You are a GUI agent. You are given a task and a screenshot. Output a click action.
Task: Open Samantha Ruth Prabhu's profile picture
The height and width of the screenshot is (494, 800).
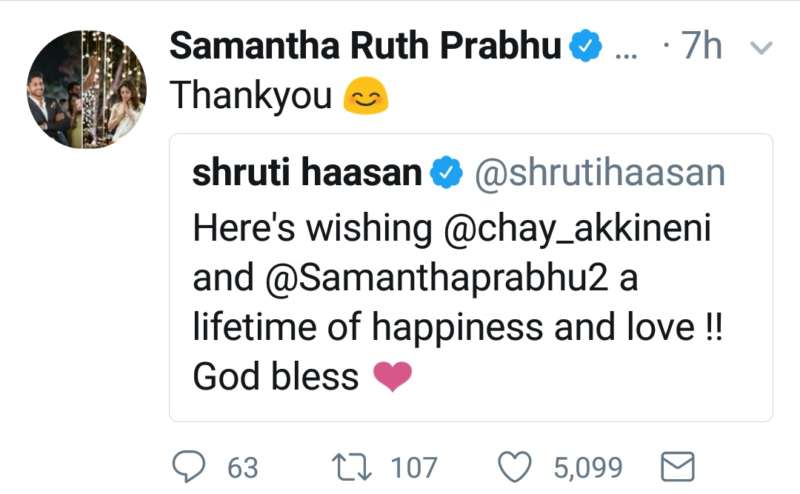tap(86, 89)
